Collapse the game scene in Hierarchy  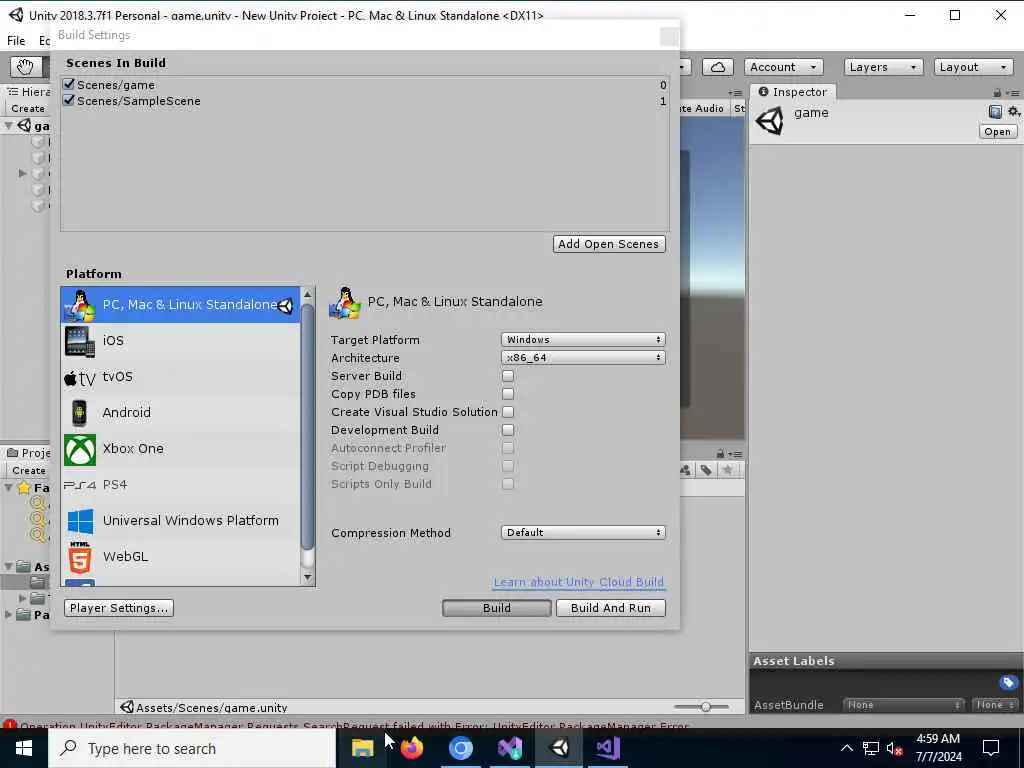[x=8, y=125]
